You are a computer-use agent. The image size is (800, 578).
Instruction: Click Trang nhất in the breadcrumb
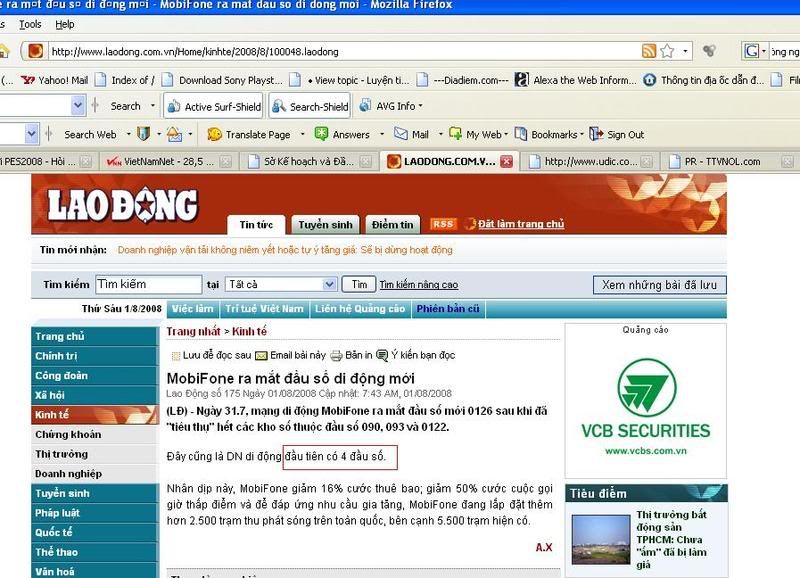tap(193, 331)
